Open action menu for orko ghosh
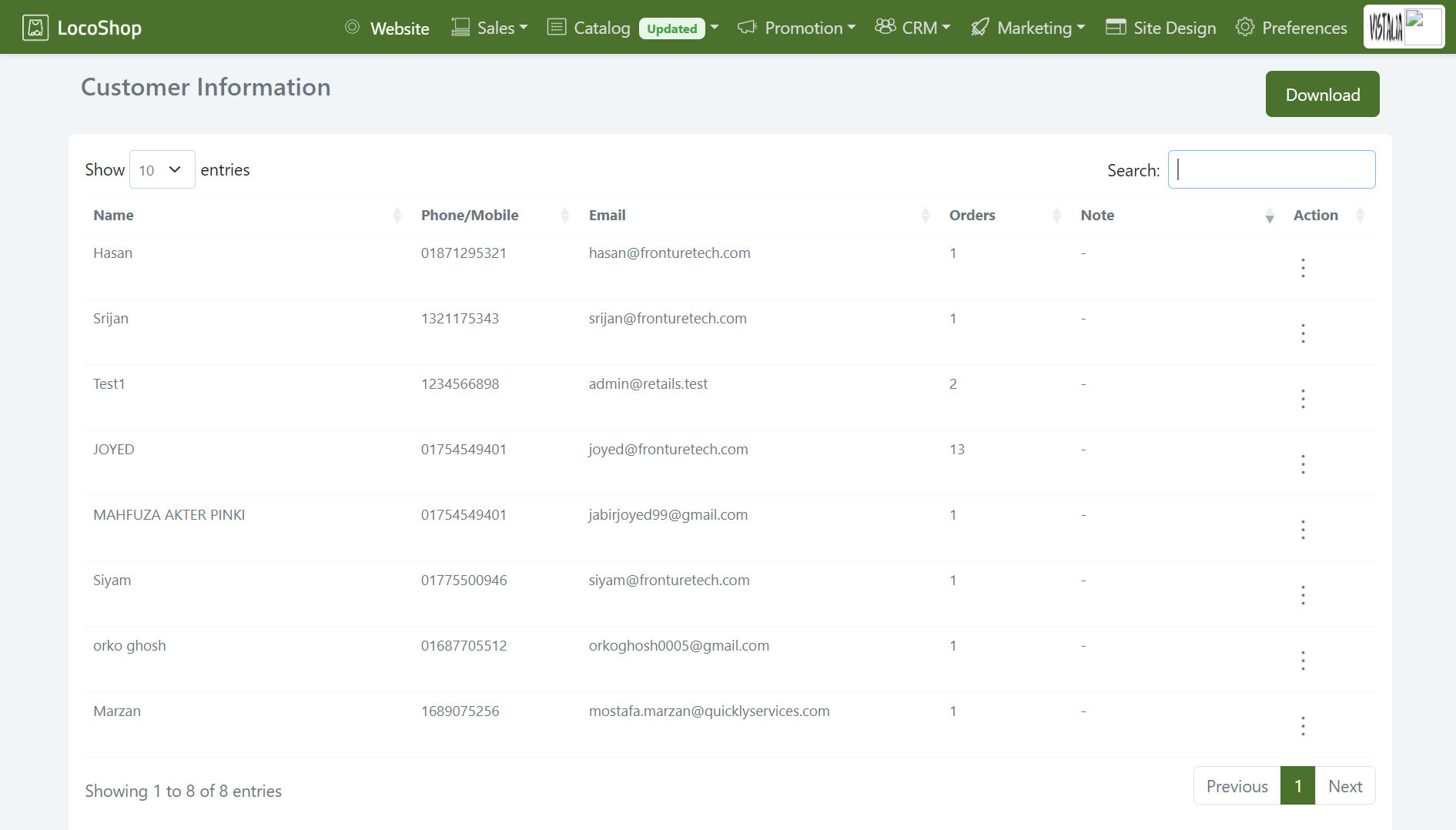 [x=1303, y=661]
